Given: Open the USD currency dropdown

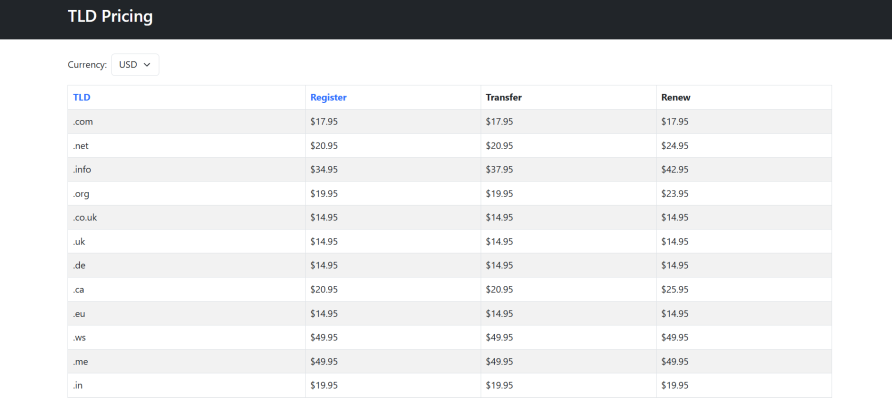Looking at the screenshot, I should coord(135,65).
